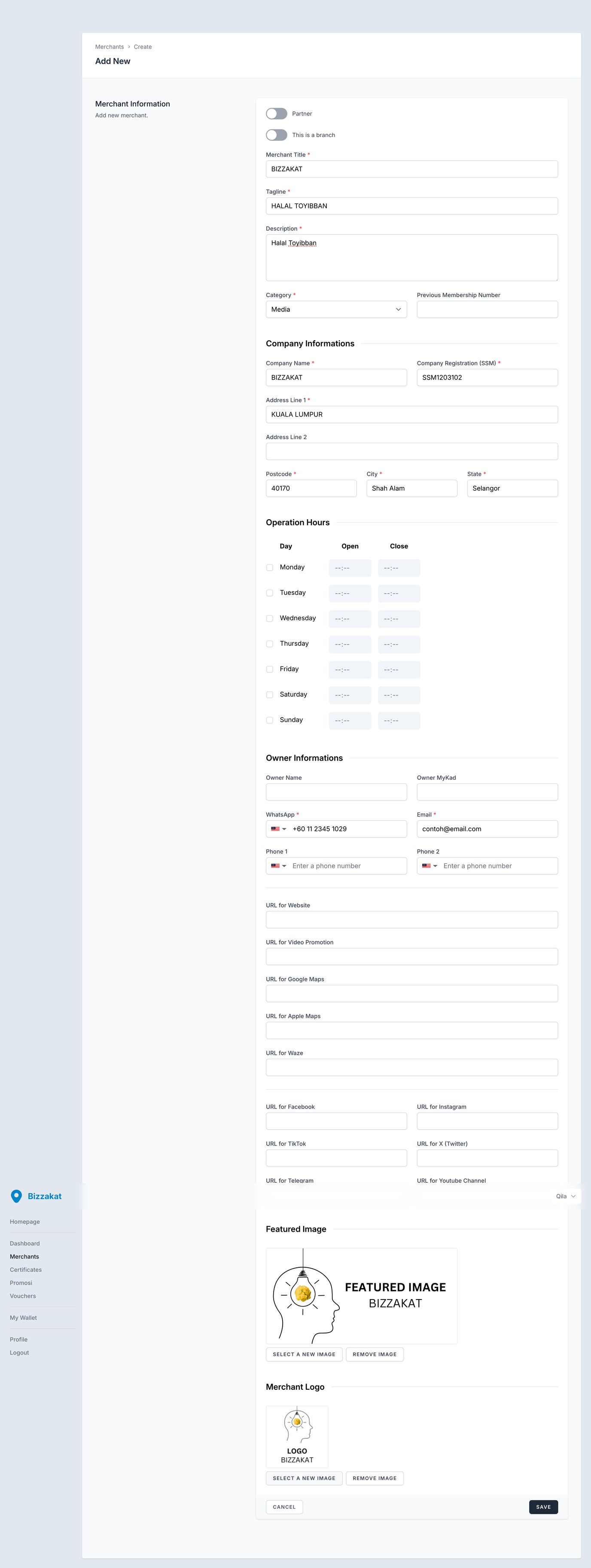
Task: Click the Phone 1 country flag icon
Action: pyautogui.click(x=276, y=865)
